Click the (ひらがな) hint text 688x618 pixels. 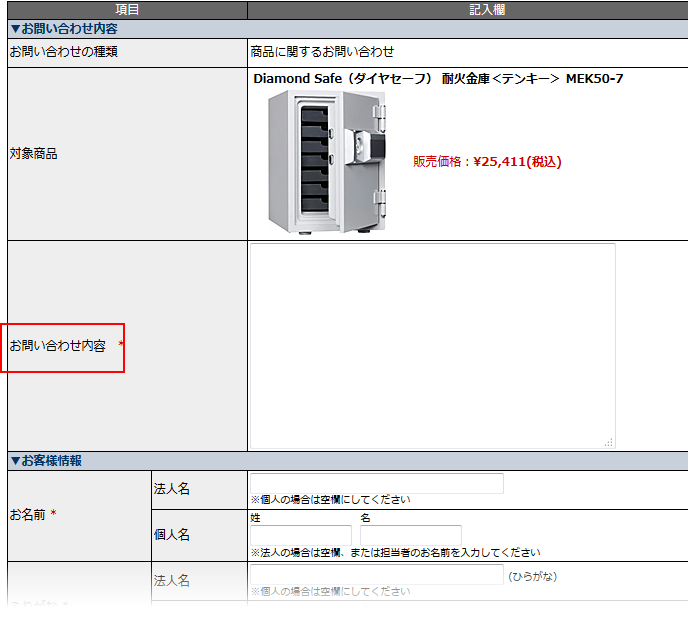pos(532,576)
